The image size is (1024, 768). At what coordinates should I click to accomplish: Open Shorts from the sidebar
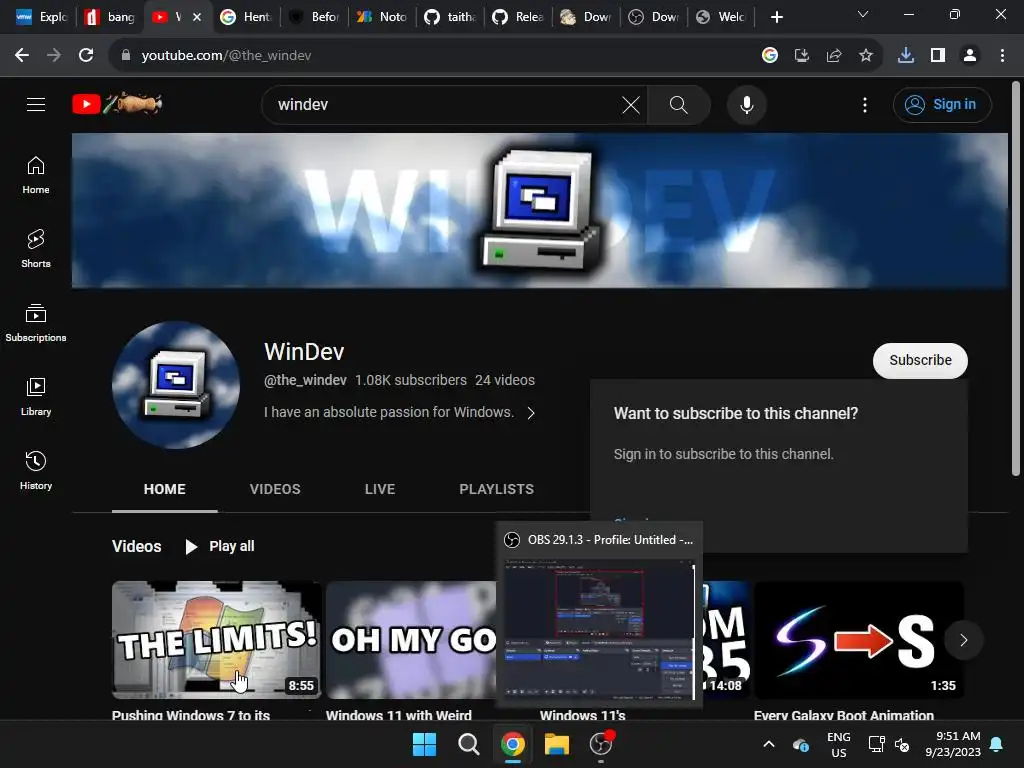pos(36,249)
